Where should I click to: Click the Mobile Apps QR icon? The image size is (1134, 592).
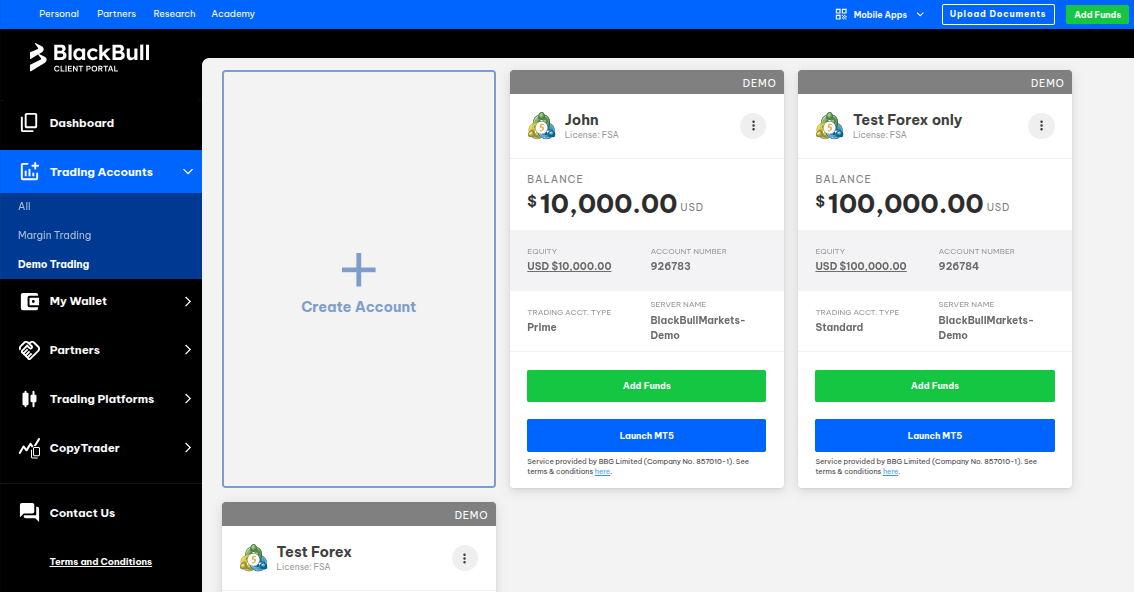pyautogui.click(x=840, y=14)
